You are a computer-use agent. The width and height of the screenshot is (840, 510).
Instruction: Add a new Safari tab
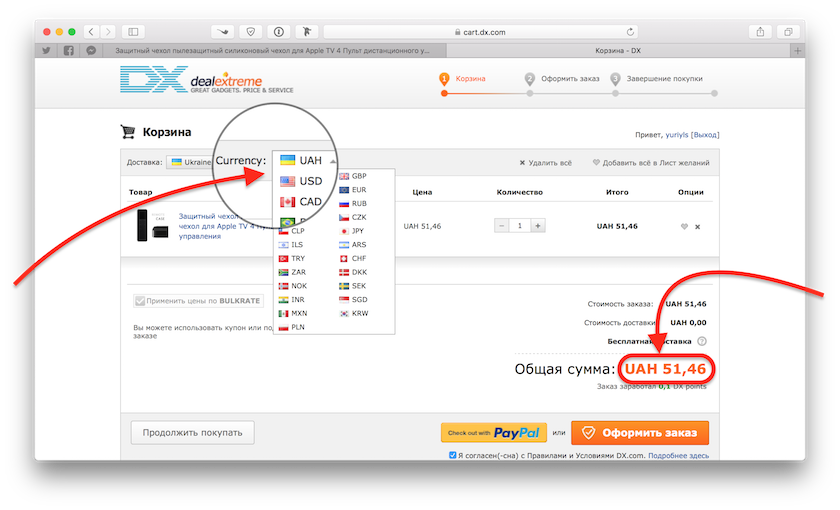tap(798, 50)
